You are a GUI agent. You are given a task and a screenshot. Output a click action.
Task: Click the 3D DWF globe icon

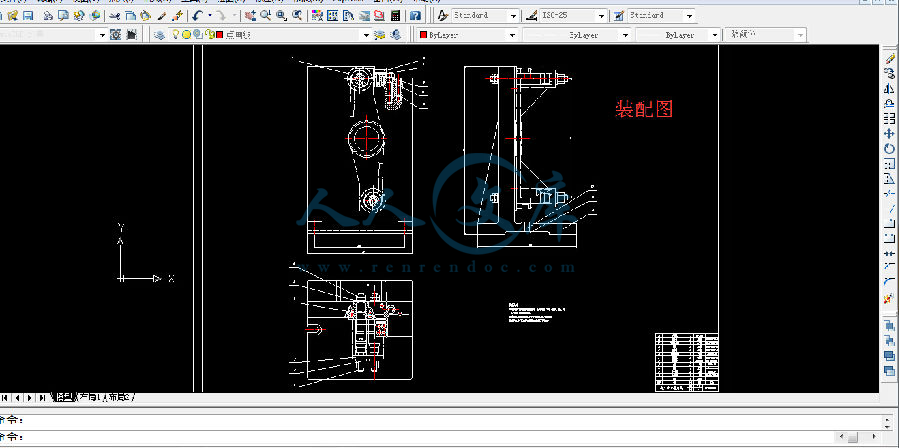[x=94, y=15]
